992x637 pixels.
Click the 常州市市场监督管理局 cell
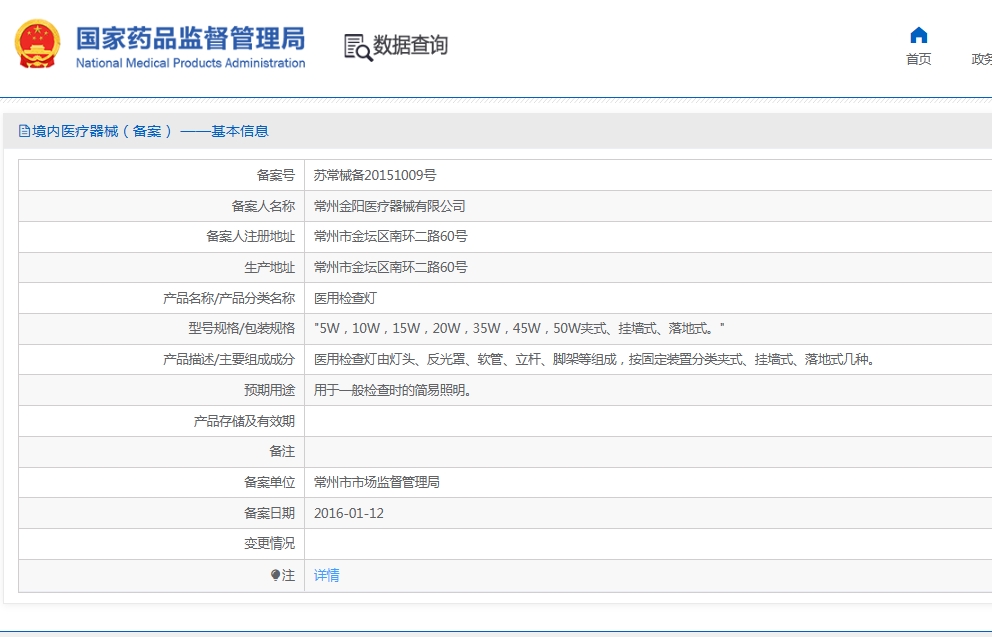tap(648, 483)
